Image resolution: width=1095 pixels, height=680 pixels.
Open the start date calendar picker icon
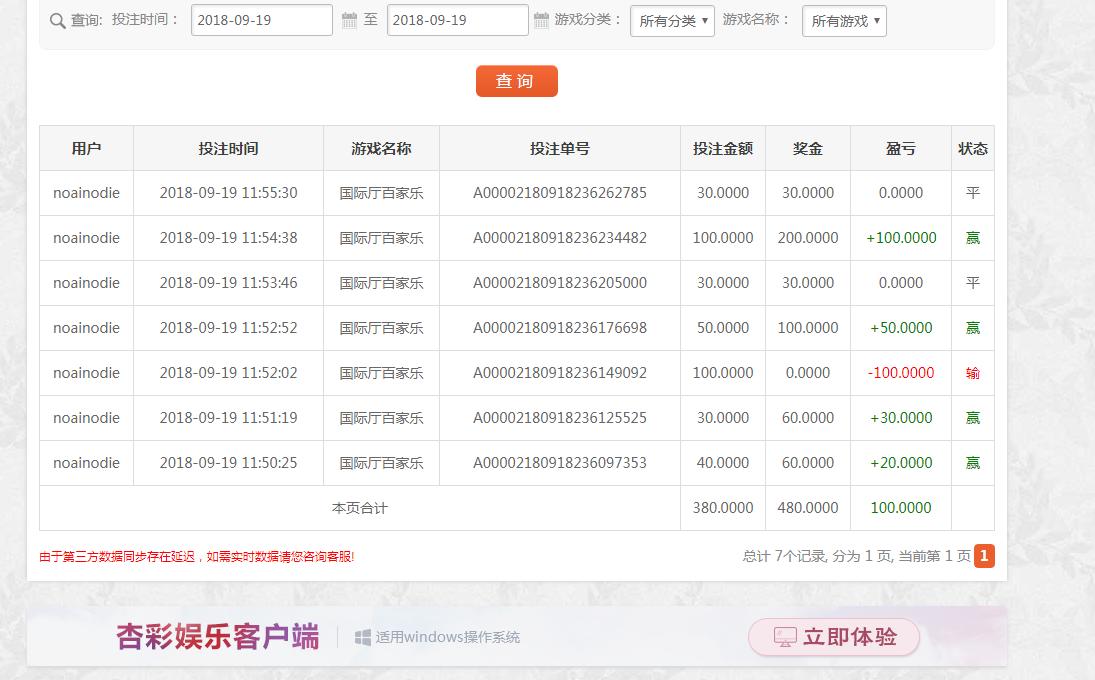pos(349,20)
